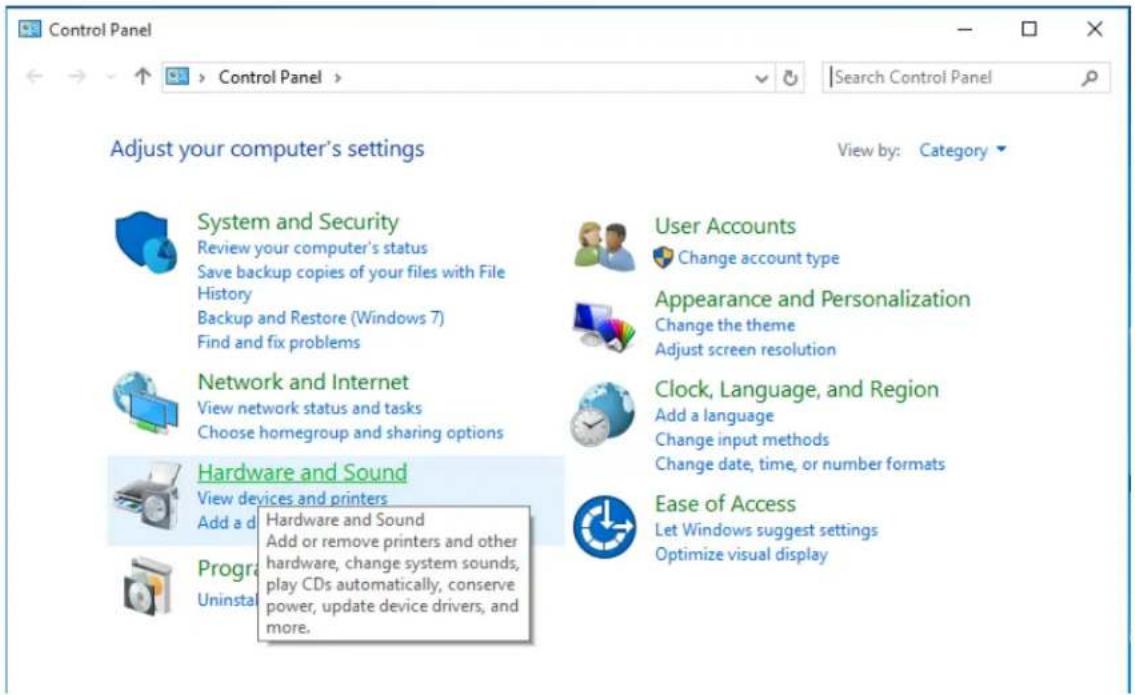Click Optimize visual display

(x=741, y=555)
